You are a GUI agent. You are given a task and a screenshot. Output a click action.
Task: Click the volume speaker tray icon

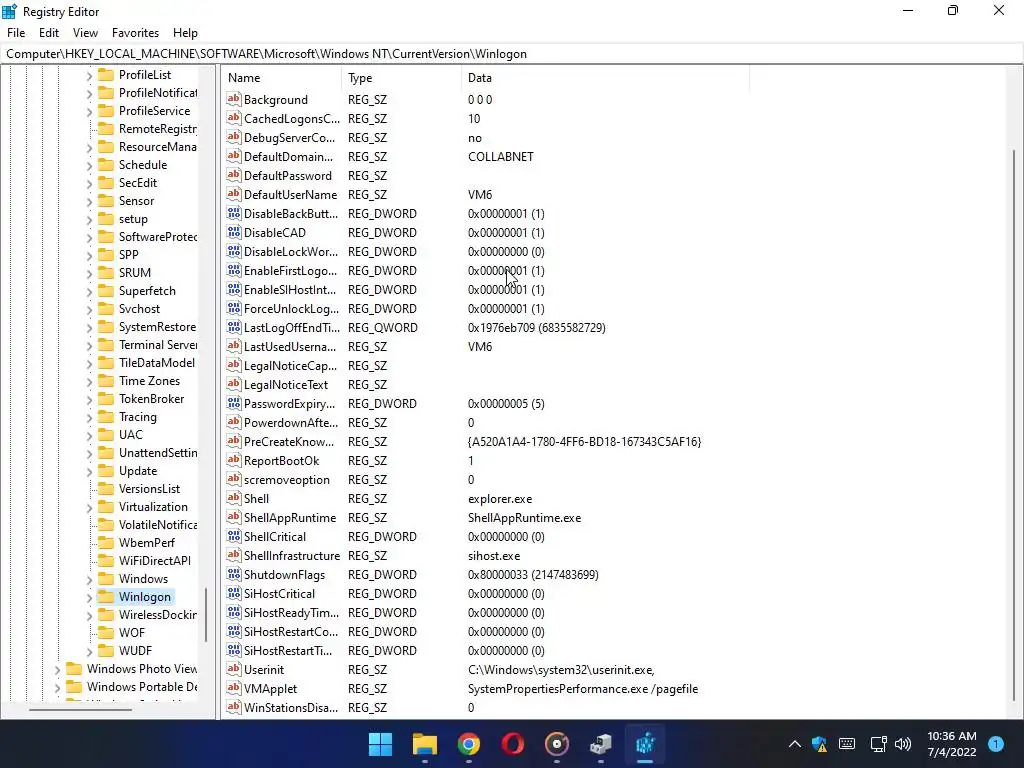coord(903,744)
